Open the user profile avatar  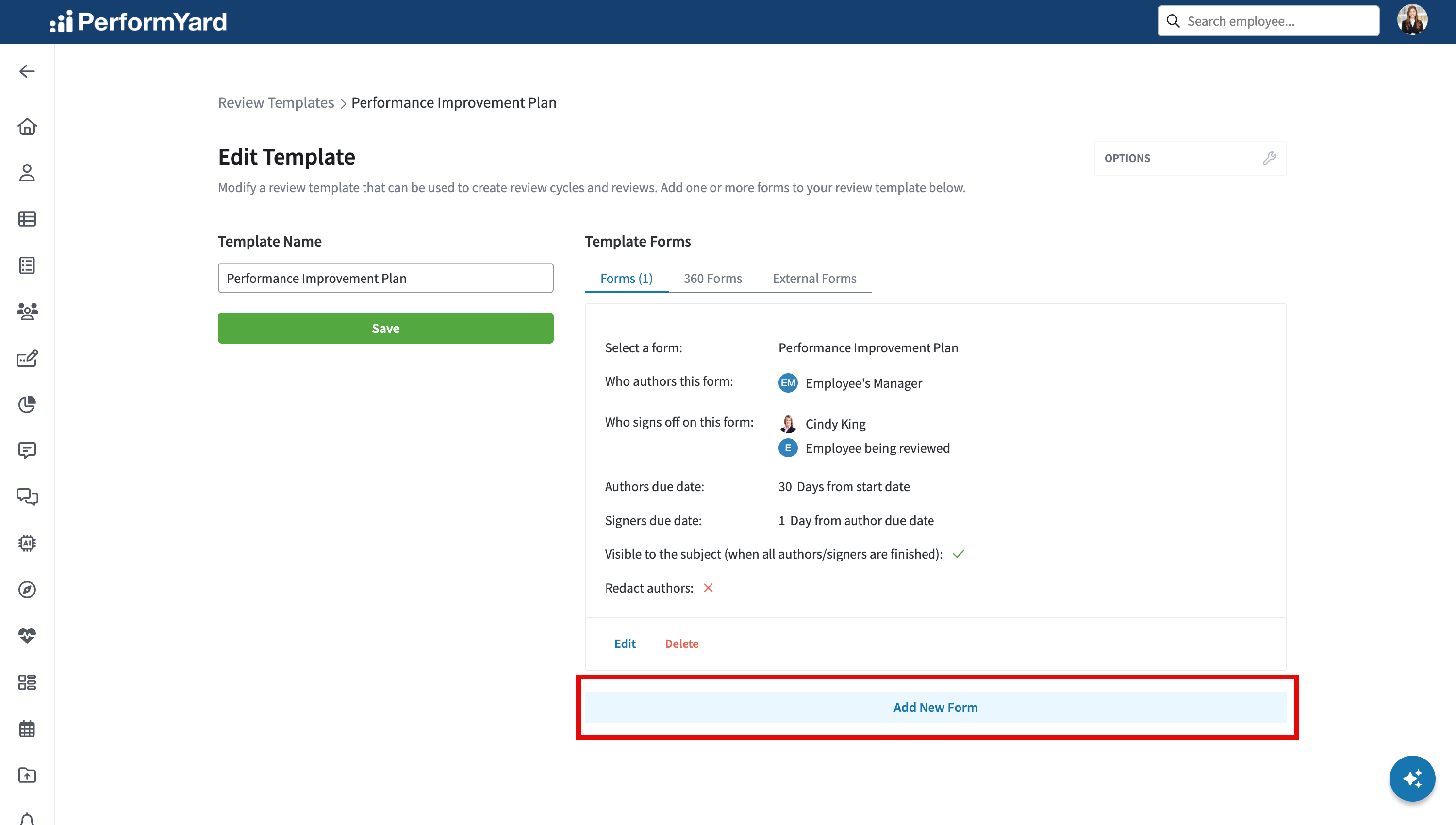click(x=1412, y=20)
